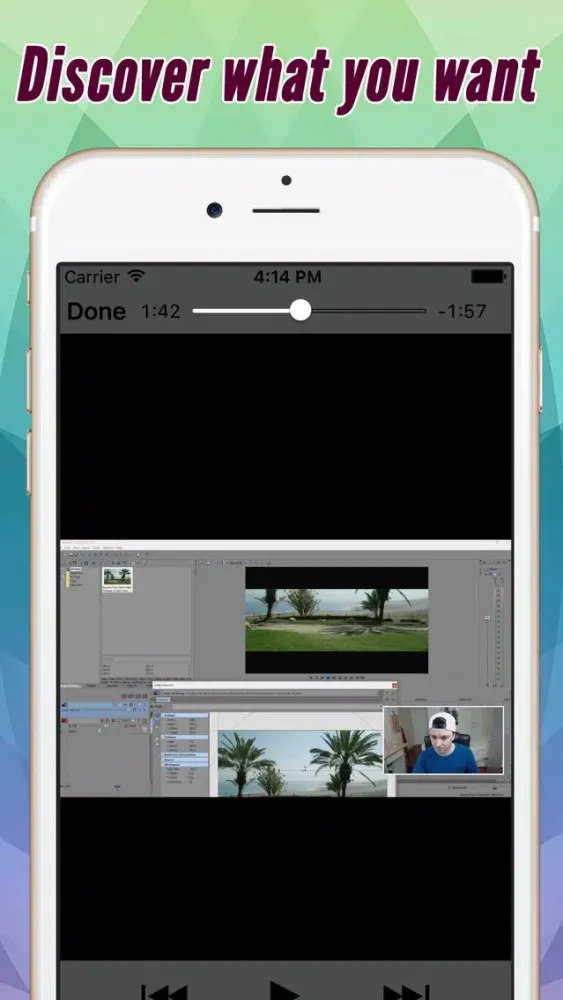Screen dimensions: 563x1000
Task: Tap the video tutorial frame being played
Action: 286,668
